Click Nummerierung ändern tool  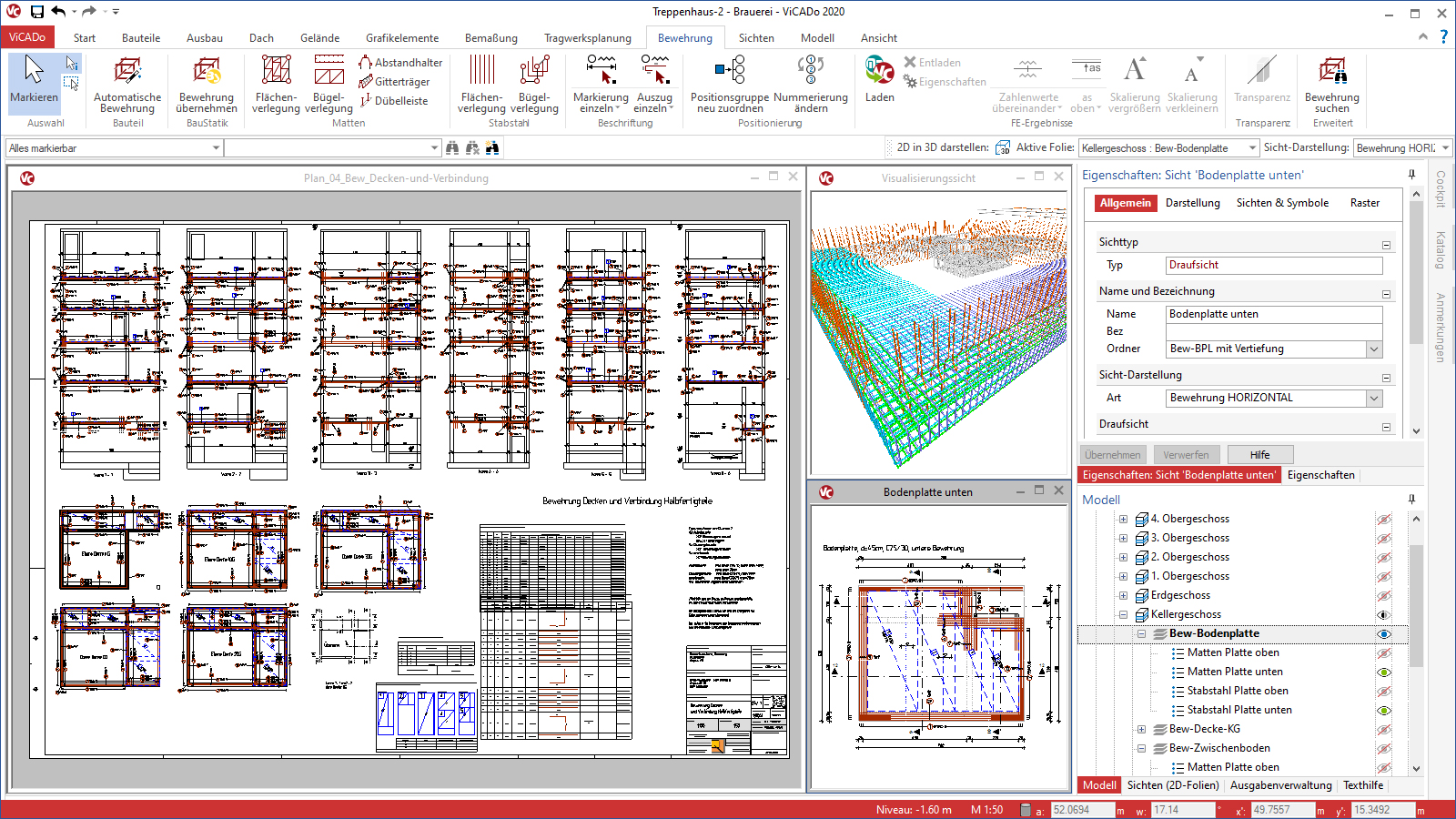tap(811, 84)
